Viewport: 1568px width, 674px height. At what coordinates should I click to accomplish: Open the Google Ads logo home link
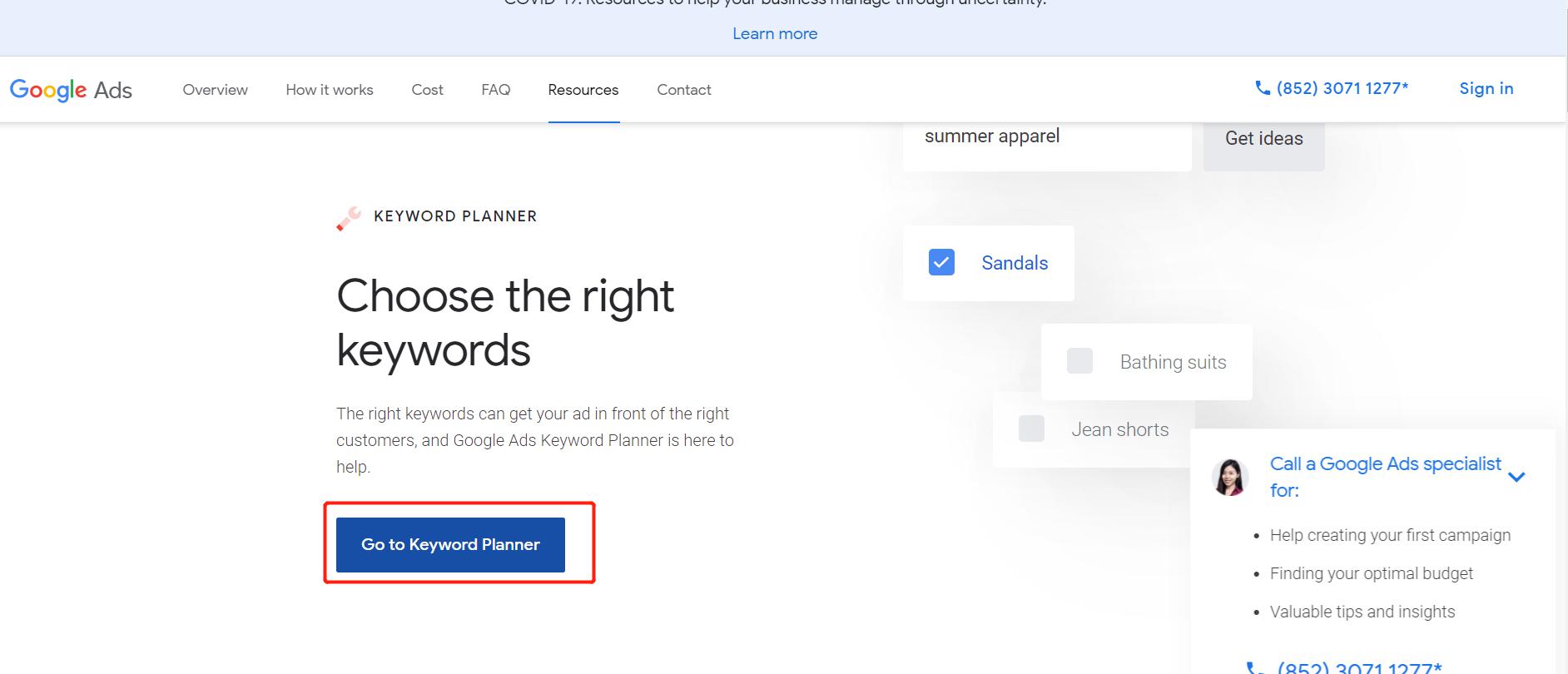tap(71, 90)
